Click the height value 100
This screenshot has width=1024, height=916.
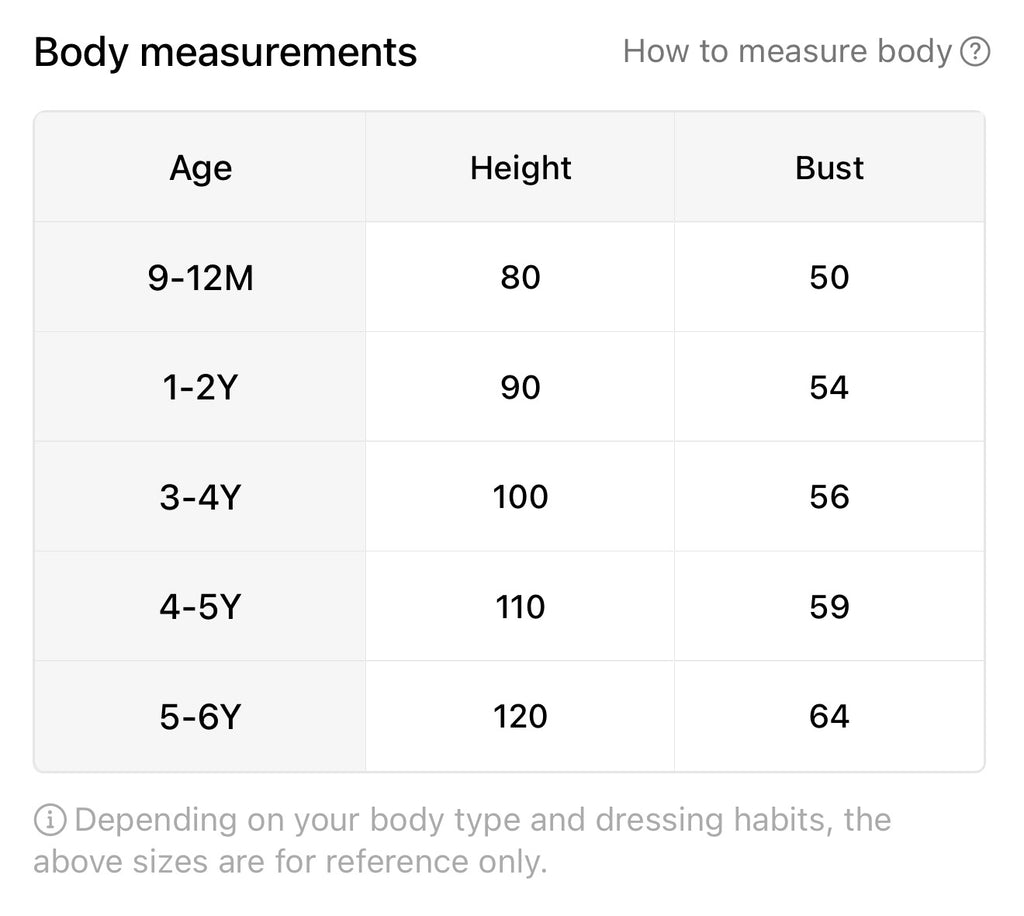tap(520, 497)
